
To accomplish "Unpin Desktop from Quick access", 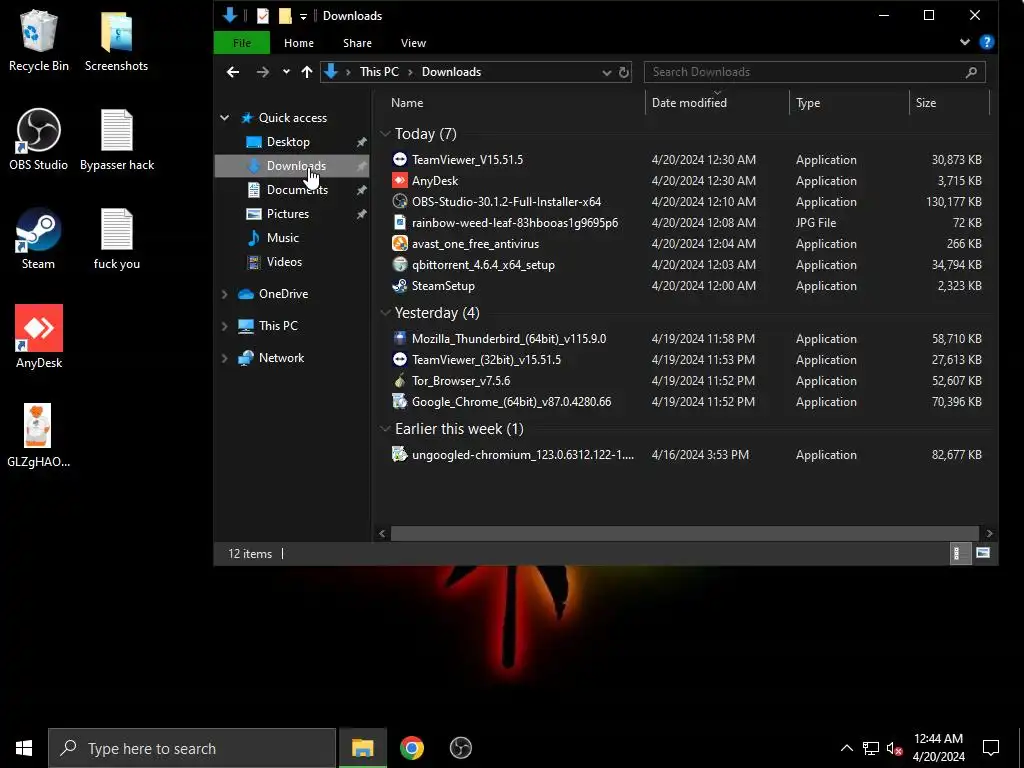I will pyautogui.click(x=361, y=142).
